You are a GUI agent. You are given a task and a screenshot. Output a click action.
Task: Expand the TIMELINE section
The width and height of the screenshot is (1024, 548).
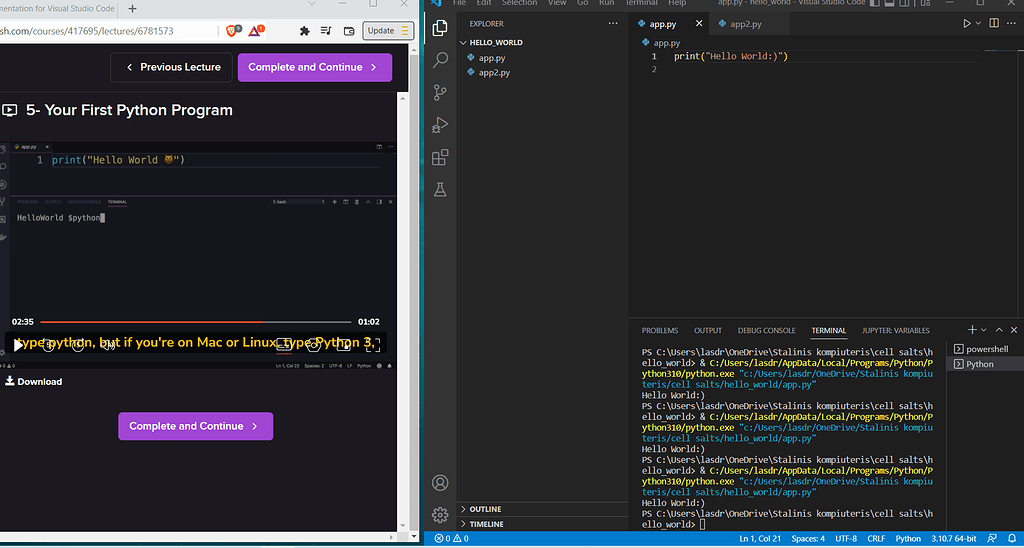[x=486, y=524]
